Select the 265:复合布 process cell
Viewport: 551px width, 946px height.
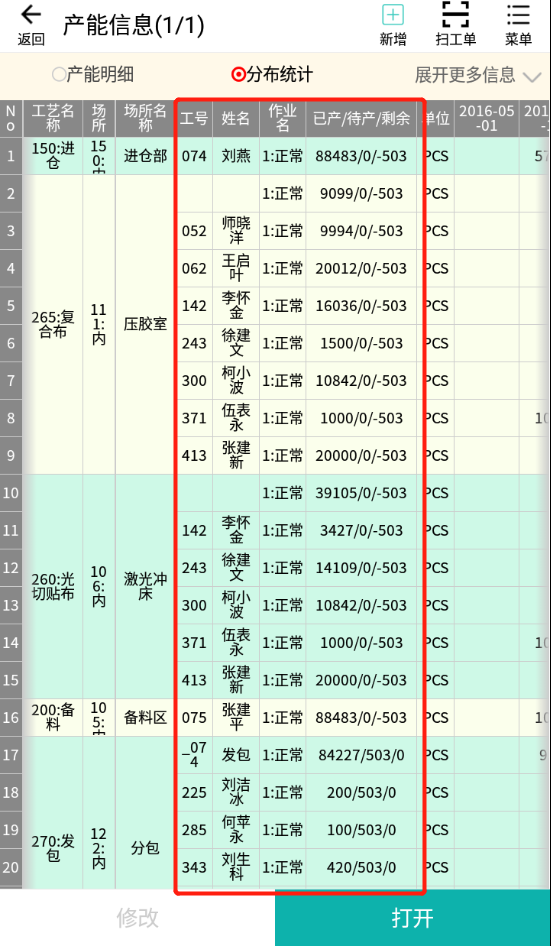coord(53,325)
